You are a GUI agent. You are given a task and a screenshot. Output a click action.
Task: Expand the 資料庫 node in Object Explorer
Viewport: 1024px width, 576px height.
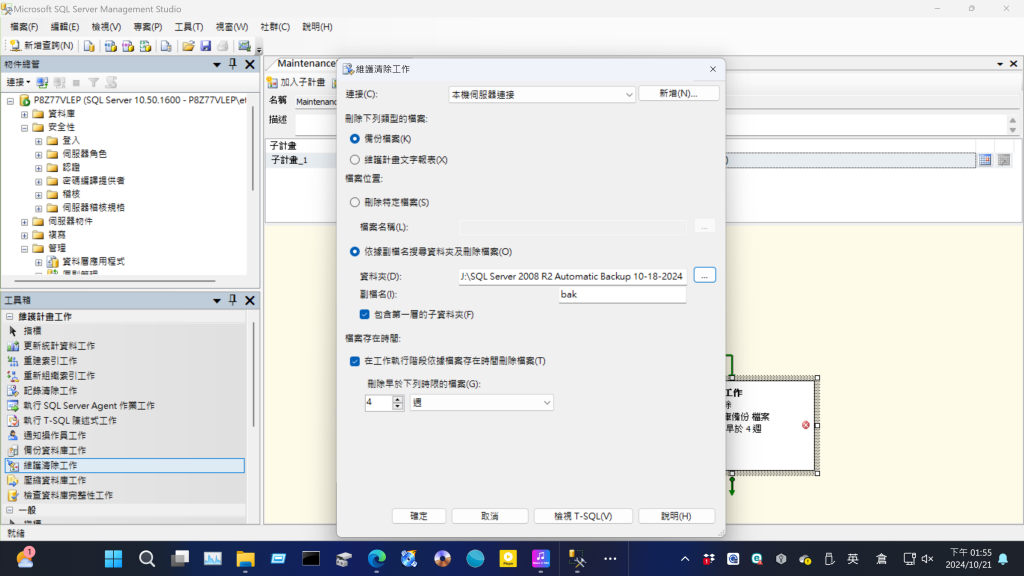pyautogui.click(x=25, y=114)
